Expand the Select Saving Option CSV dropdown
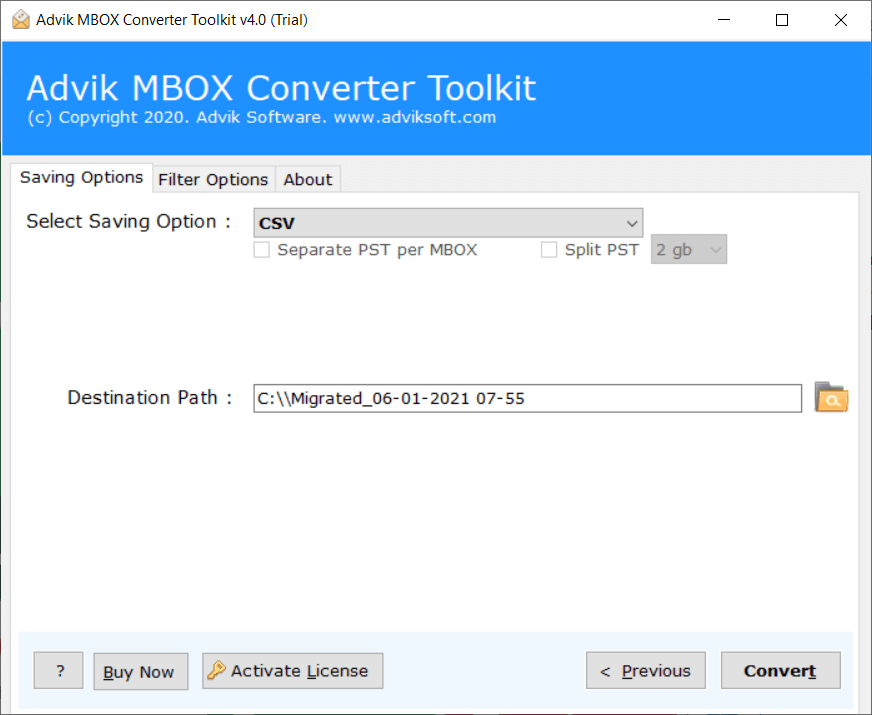Viewport: 872px width, 715px height. (x=447, y=223)
